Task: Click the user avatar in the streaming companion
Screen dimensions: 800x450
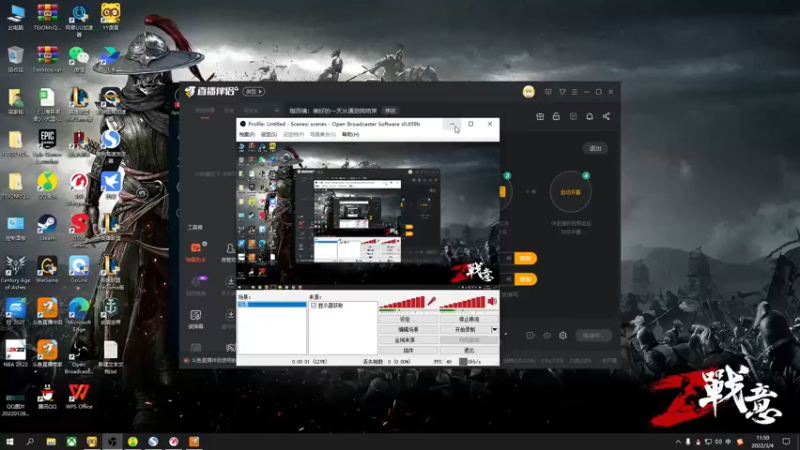Action: coord(529,92)
